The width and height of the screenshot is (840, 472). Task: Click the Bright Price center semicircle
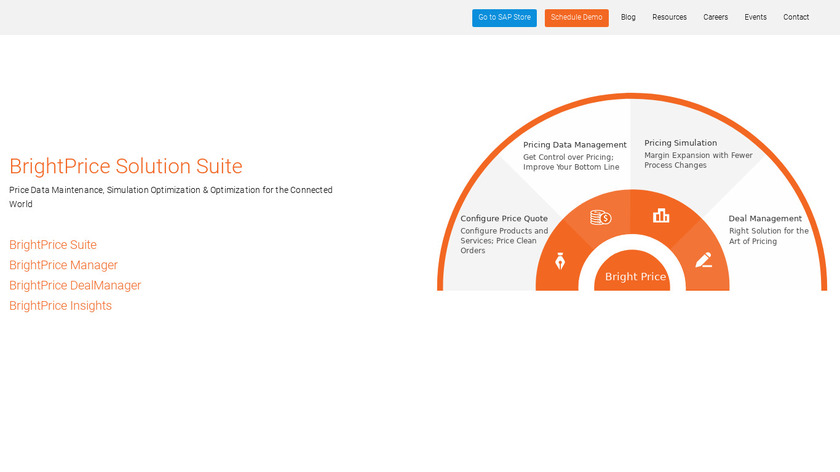point(632,271)
